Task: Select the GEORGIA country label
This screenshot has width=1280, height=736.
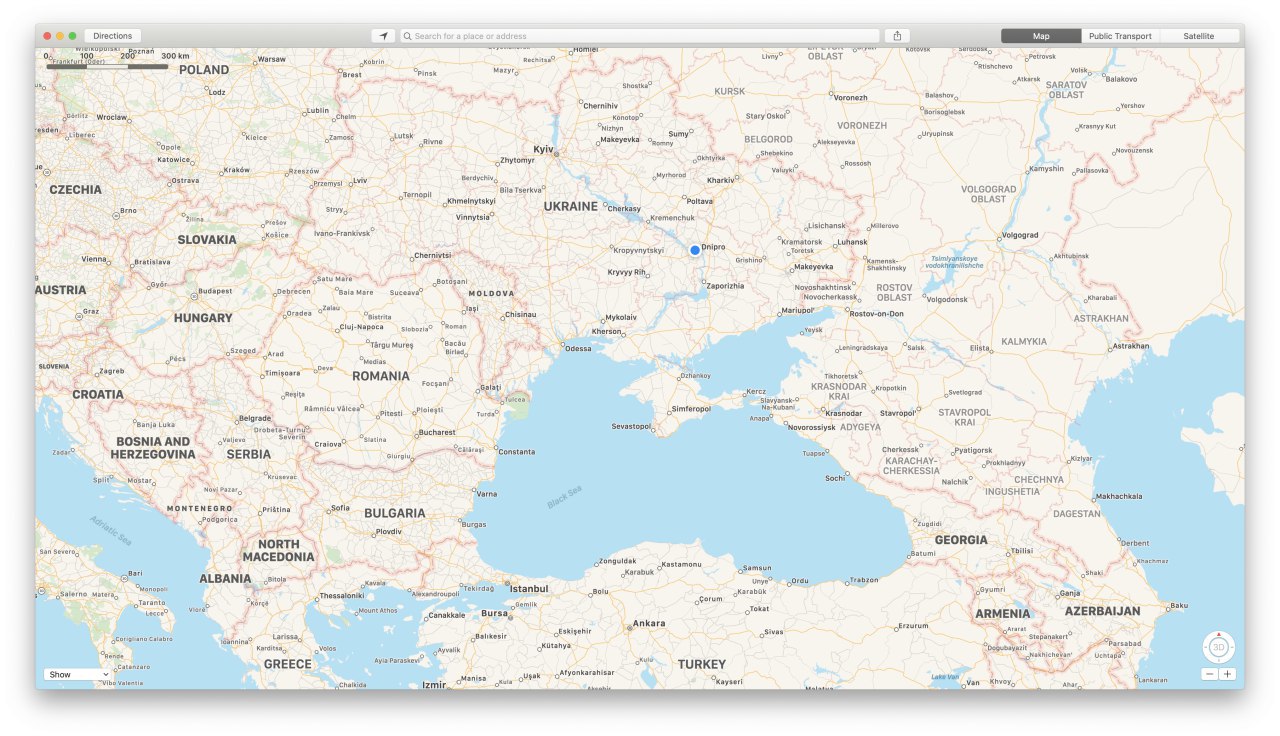Action: coord(961,540)
